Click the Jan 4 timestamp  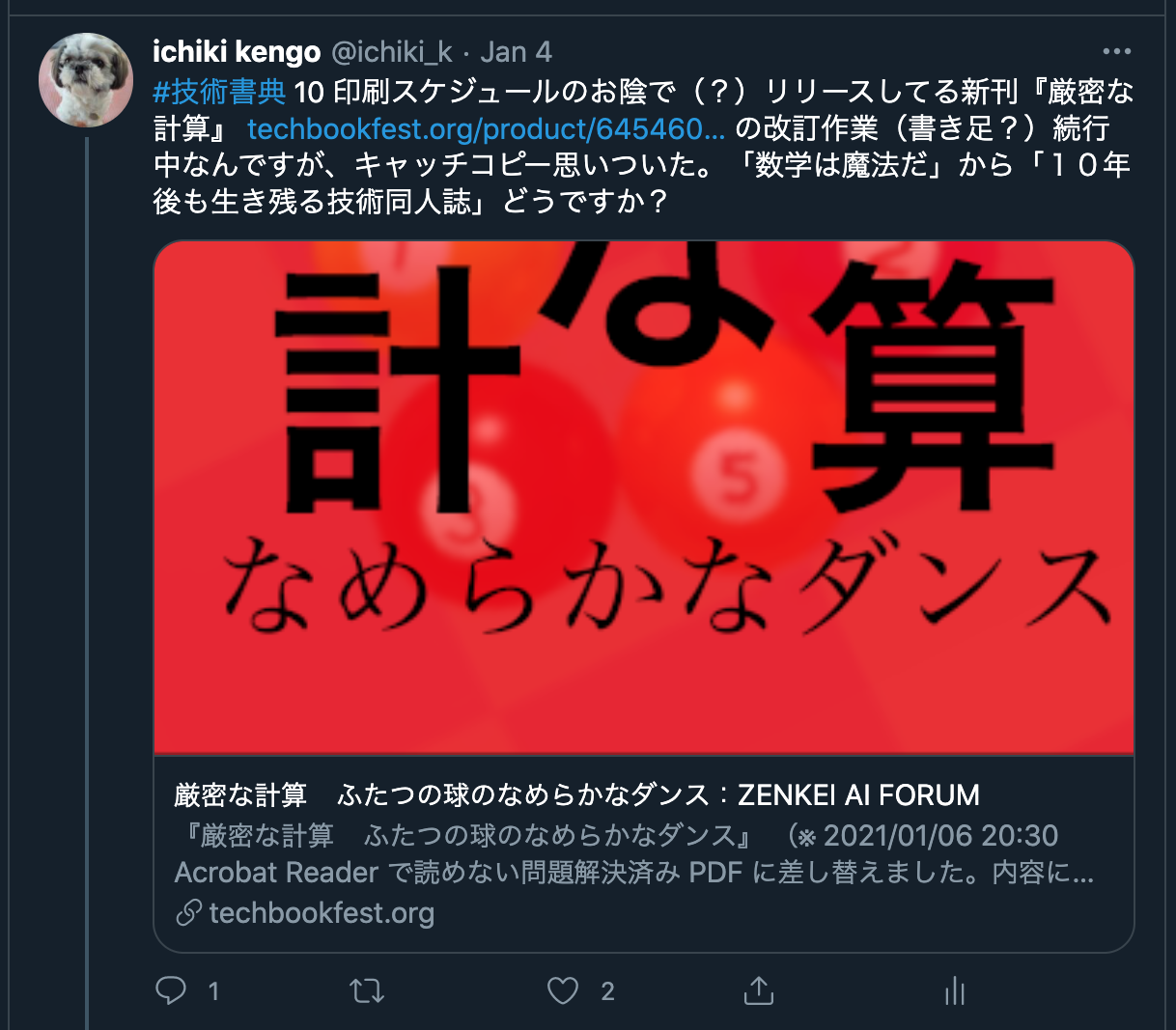coord(517,51)
